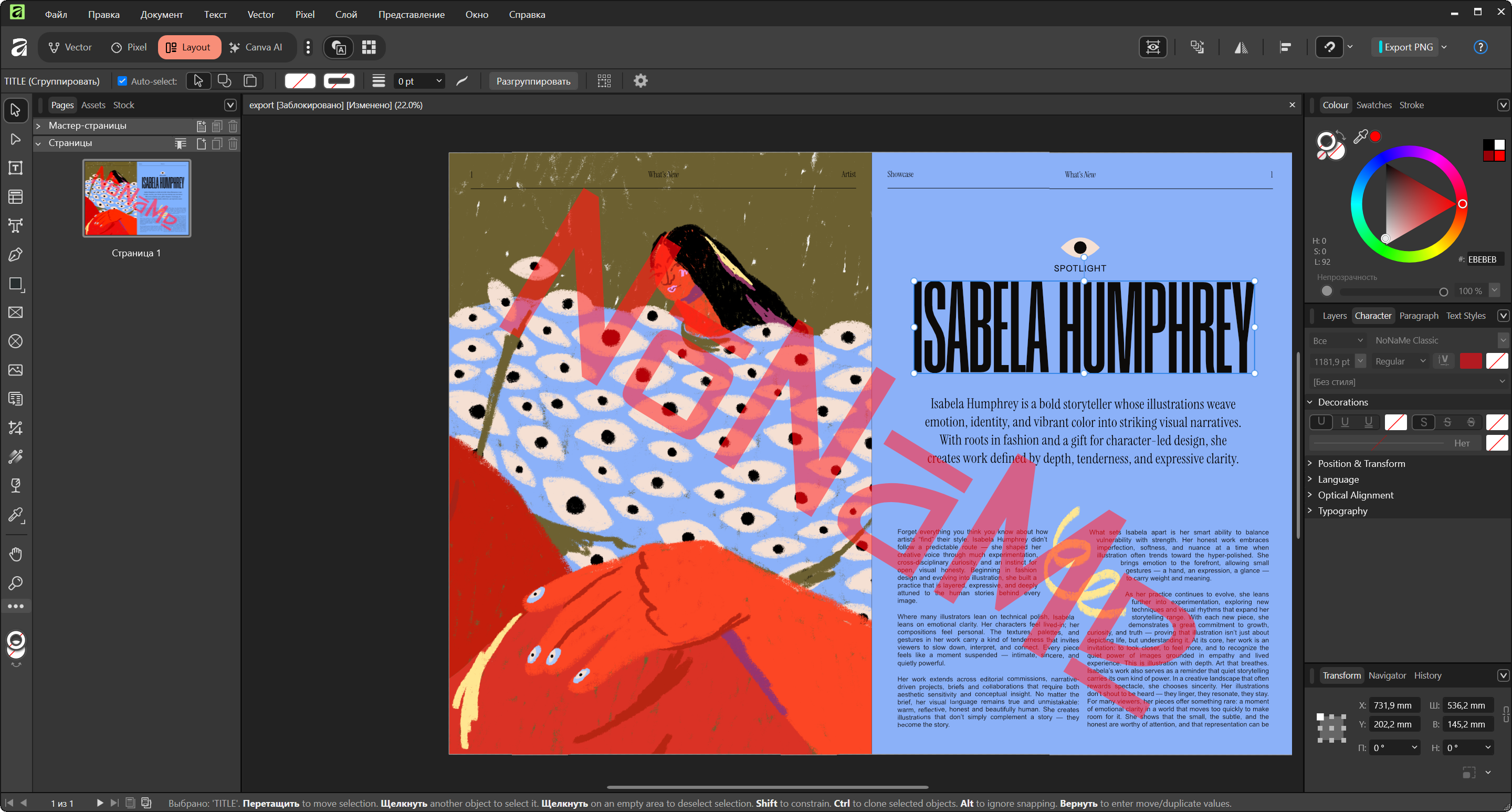Image resolution: width=1512 pixels, height=812 pixels.
Task: Activate the Hand pan tool
Action: (16, 554)
